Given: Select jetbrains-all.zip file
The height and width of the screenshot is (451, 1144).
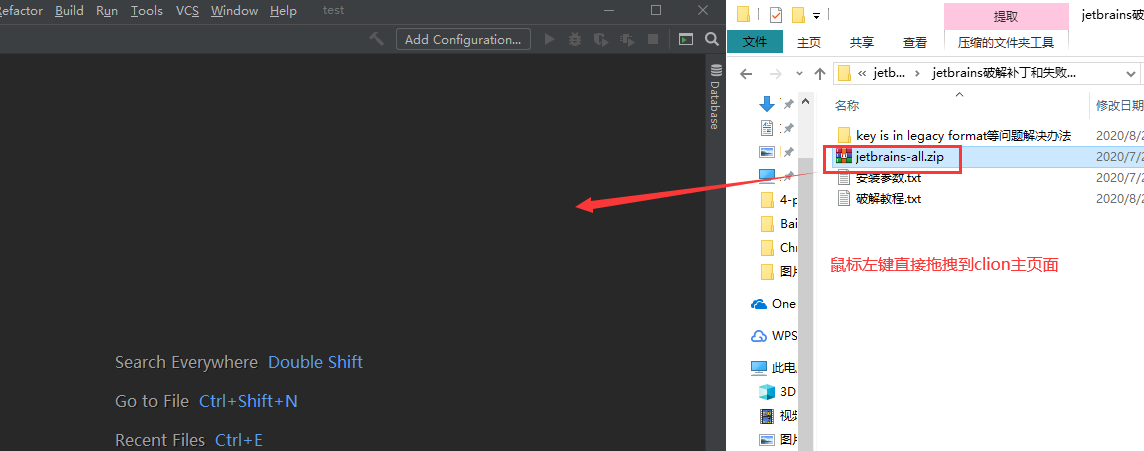Looking at the screenshot, I should [899, 156].
